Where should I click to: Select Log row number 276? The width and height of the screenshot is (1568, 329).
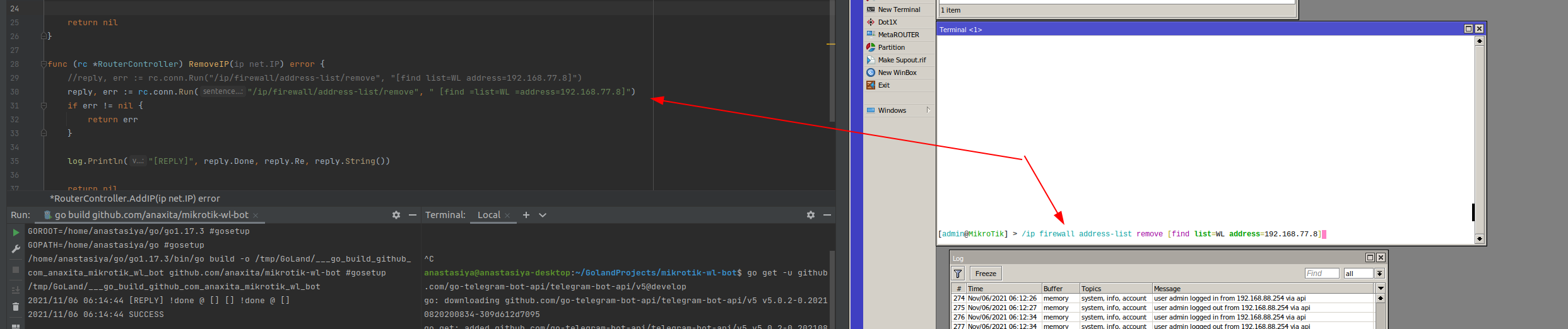click(x=1163, y=317)
